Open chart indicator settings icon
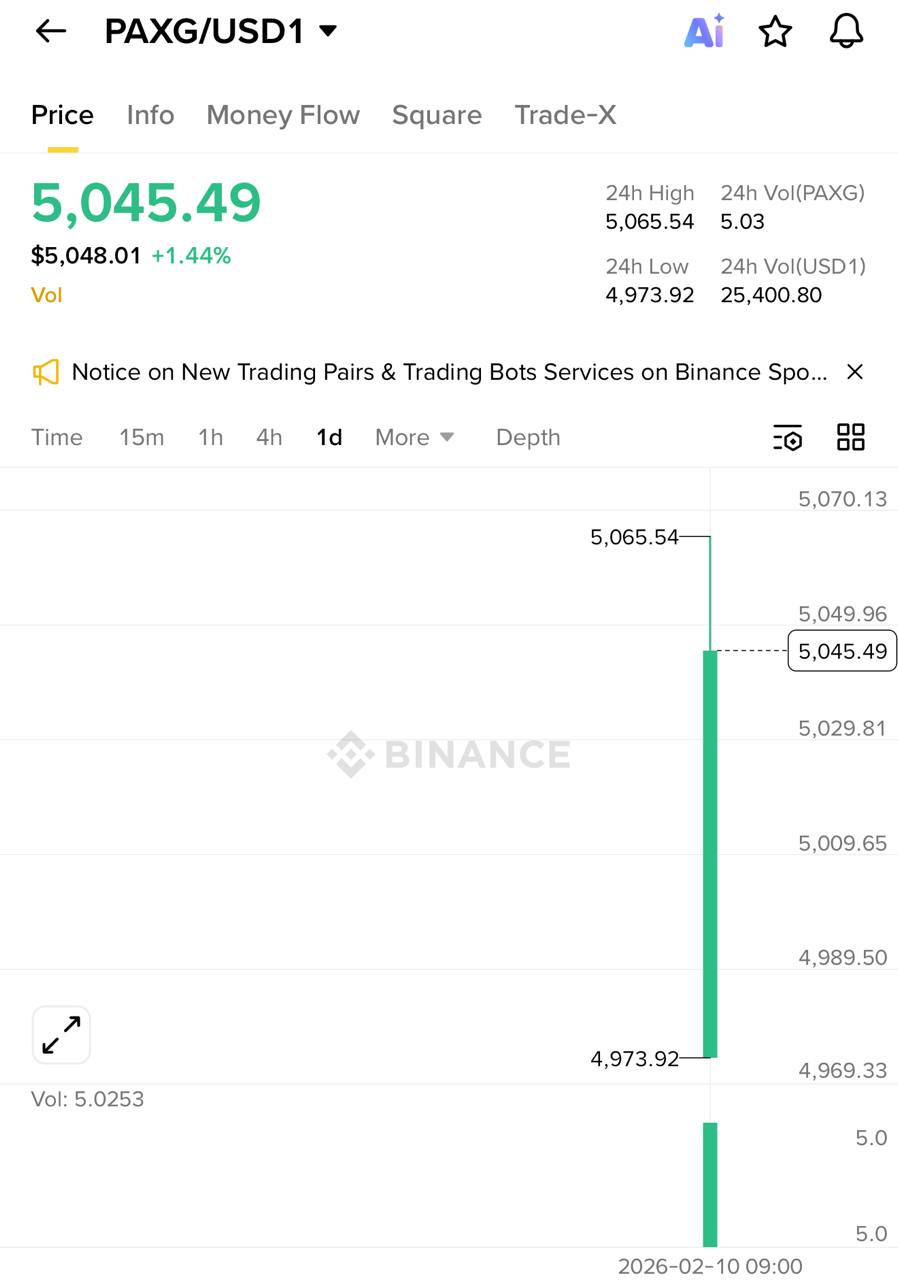The image size is (898, 1280). (x=788, y=437)
